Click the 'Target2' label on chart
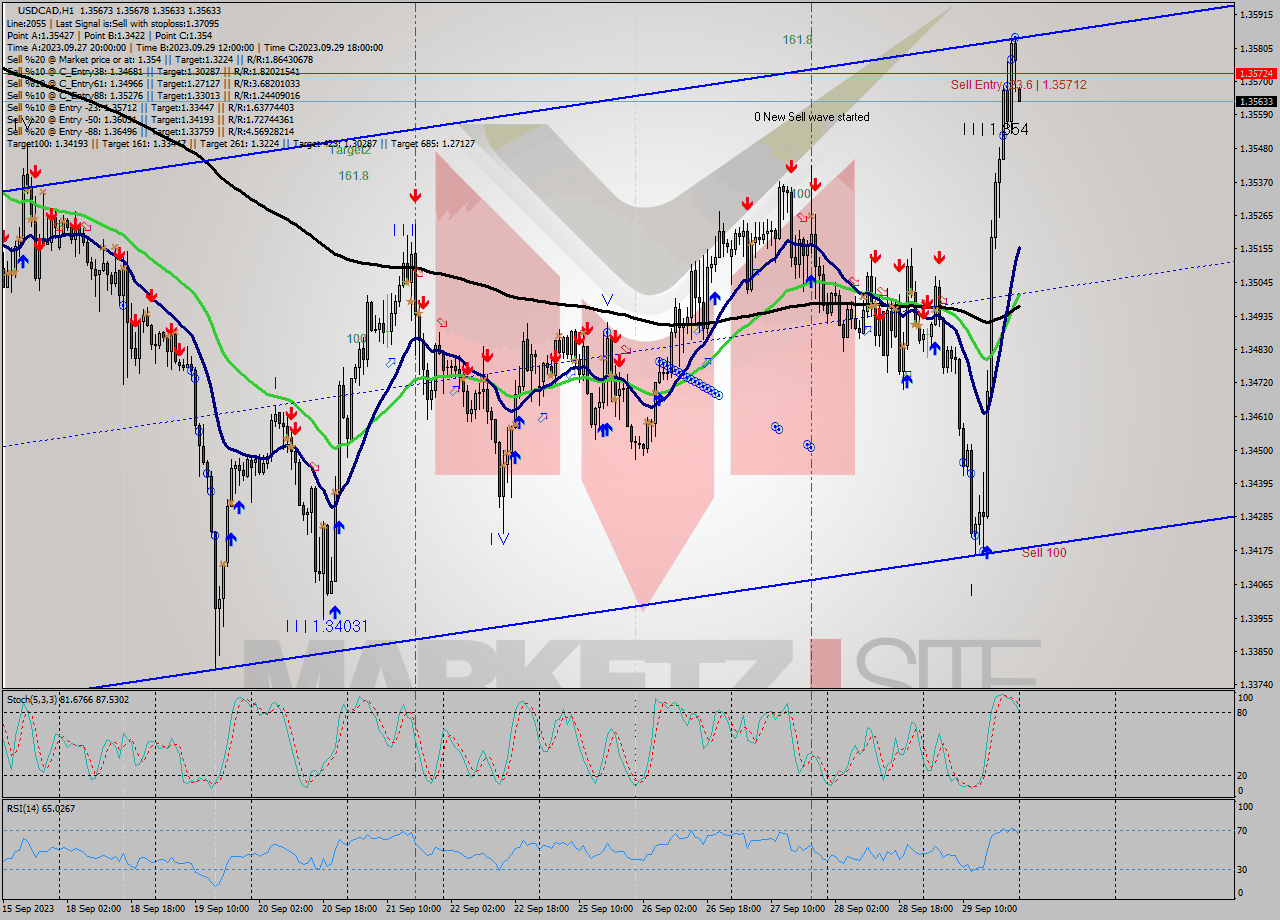This screenshot has height=920, width=1280. 350,149
